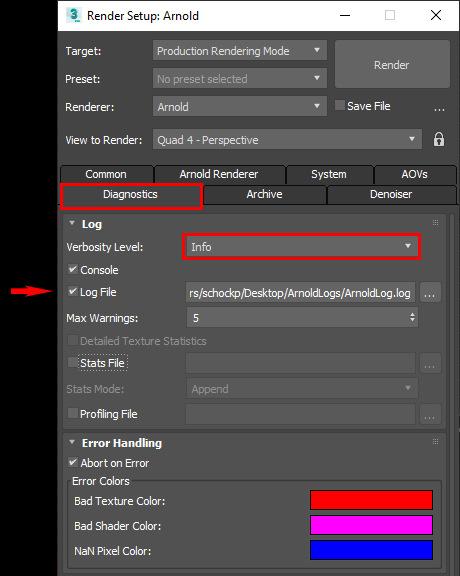Enable the Stats File checkbox
The height and width of the screenshot is (576, 460).
(73, 363)
